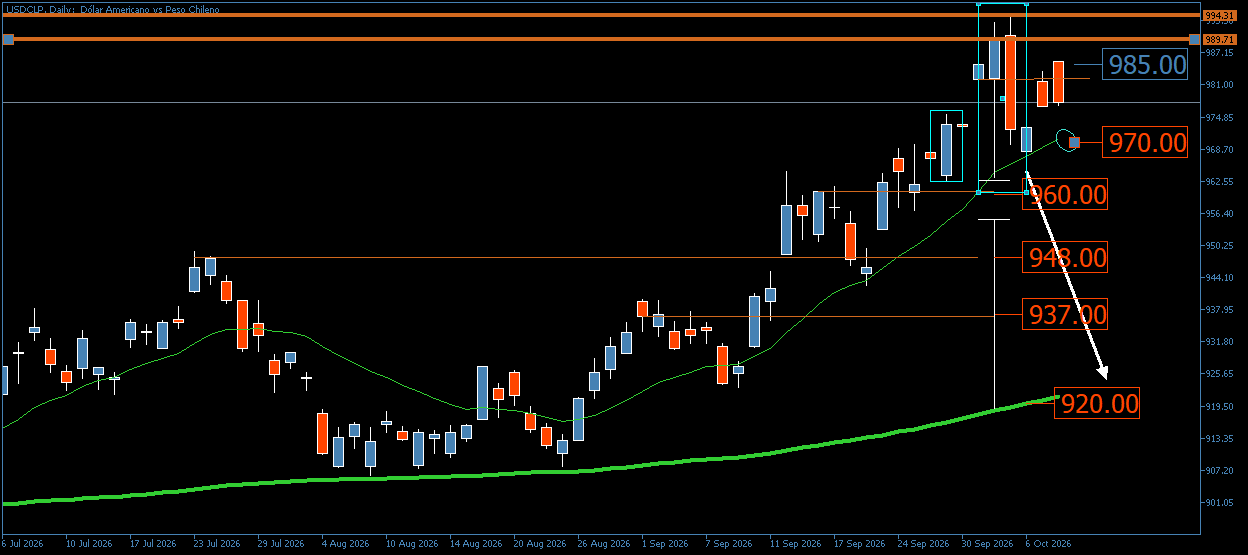Click the 944.10 value on price axis

click(1217, 278)
